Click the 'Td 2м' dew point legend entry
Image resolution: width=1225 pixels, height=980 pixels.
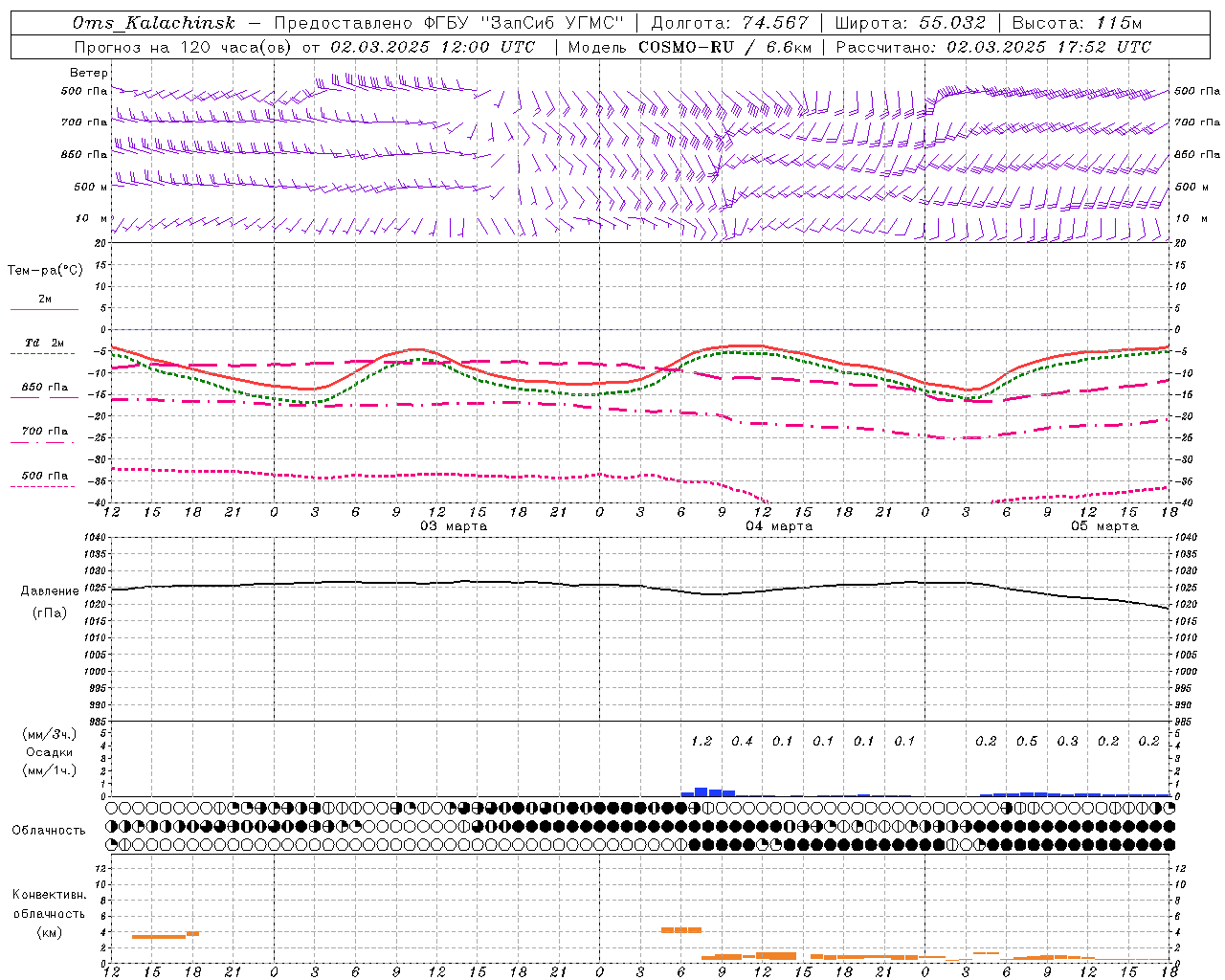coord(45,343)
